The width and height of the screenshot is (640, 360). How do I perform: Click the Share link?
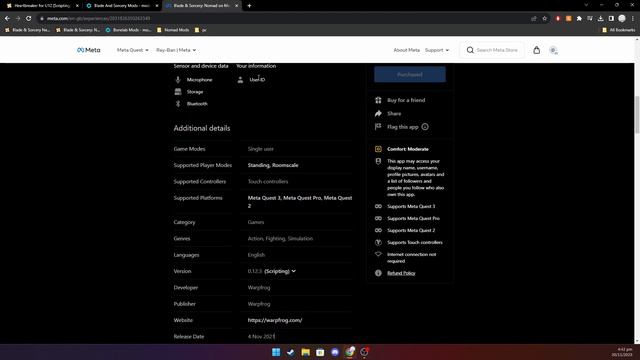394,113
